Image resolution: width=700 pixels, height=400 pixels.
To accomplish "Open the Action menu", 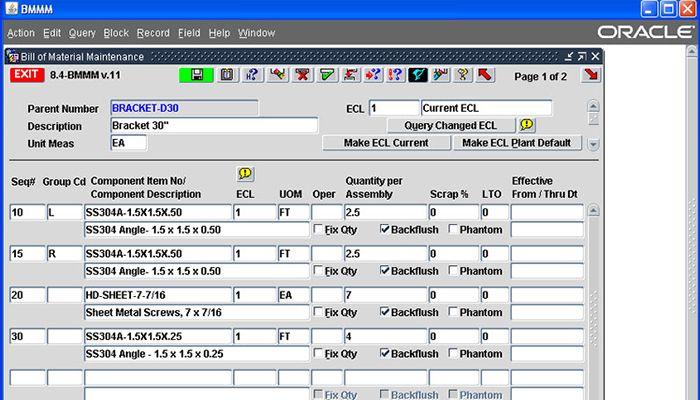I will [21, 33].
